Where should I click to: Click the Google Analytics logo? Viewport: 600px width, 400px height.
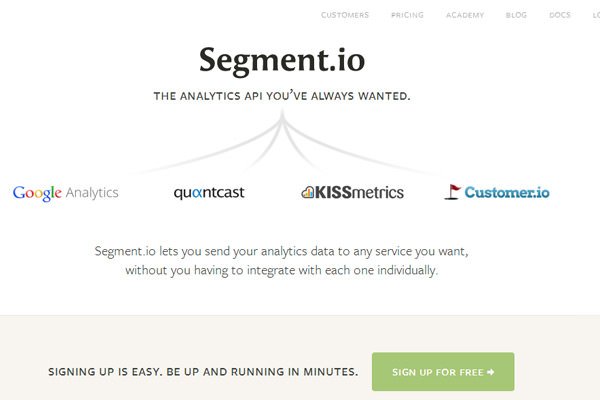coord(66,192)
